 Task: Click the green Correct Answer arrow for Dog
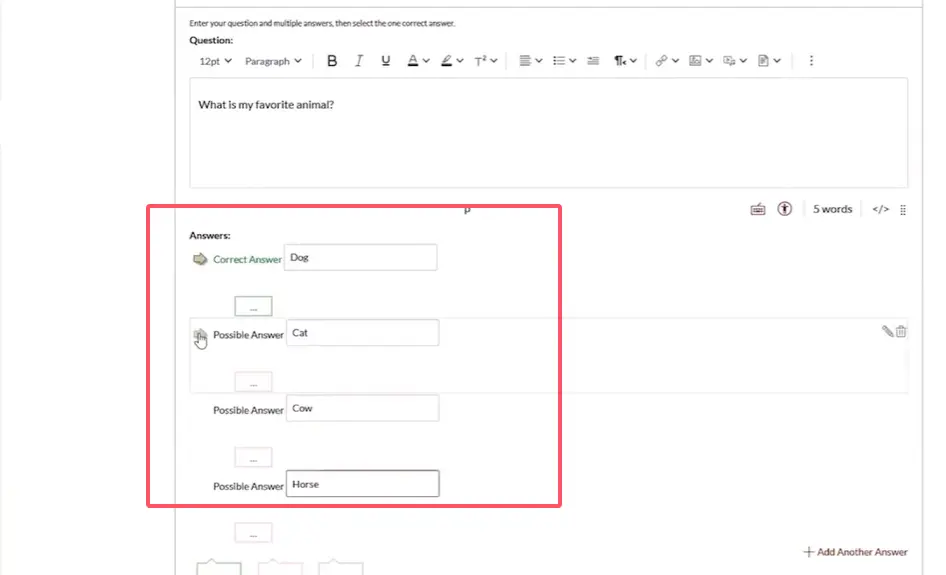point(200,260)
